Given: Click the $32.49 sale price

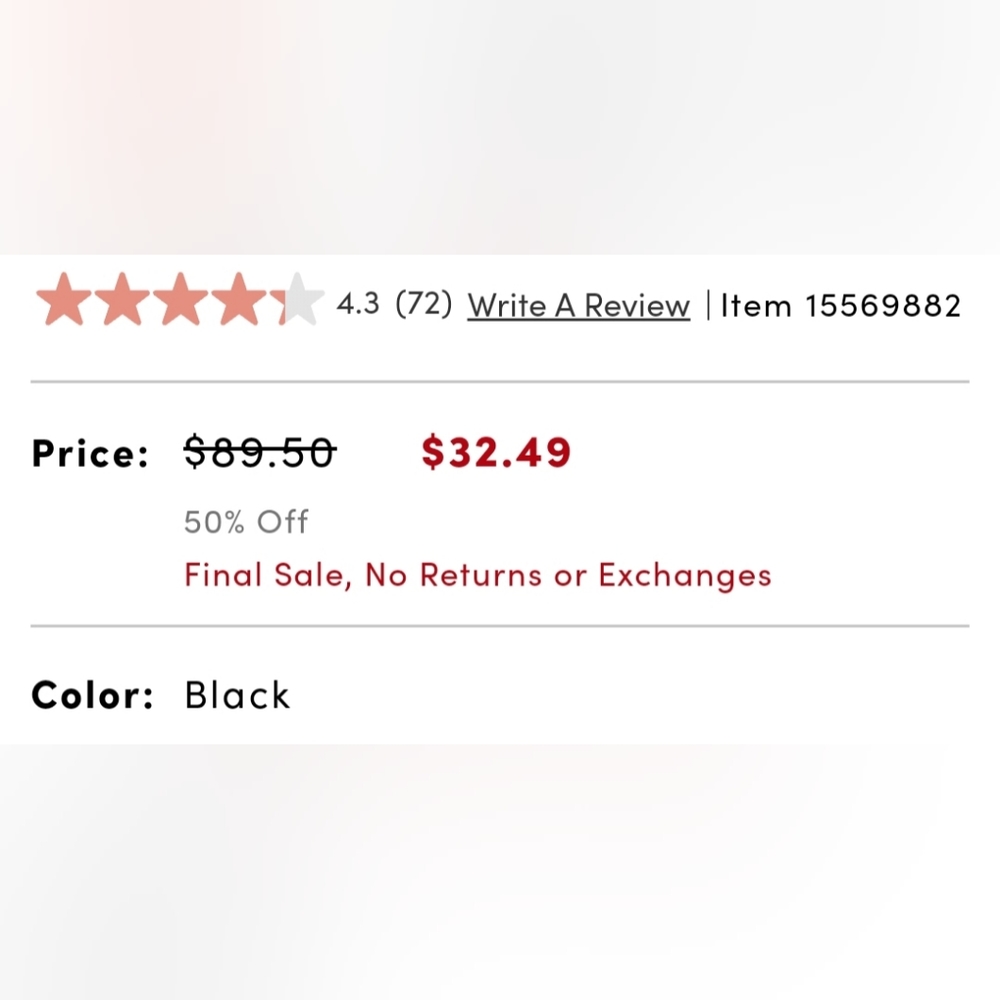Looking at the screenshot, I should click(x=496, y=452).
